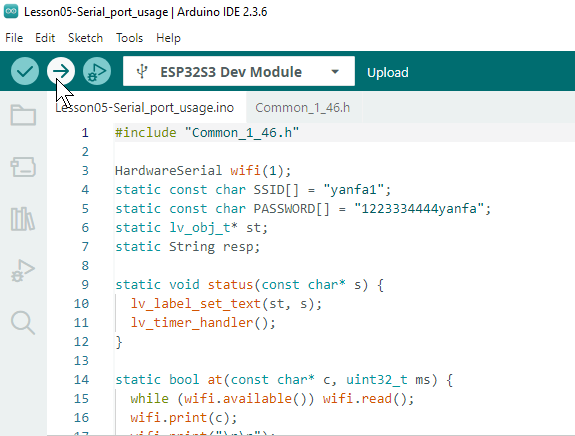This screenshot has width=575, height=436.
Task: Click the lv_label_set_text(st, s); line
Action: pyautogui.click(x=226, y=304)
